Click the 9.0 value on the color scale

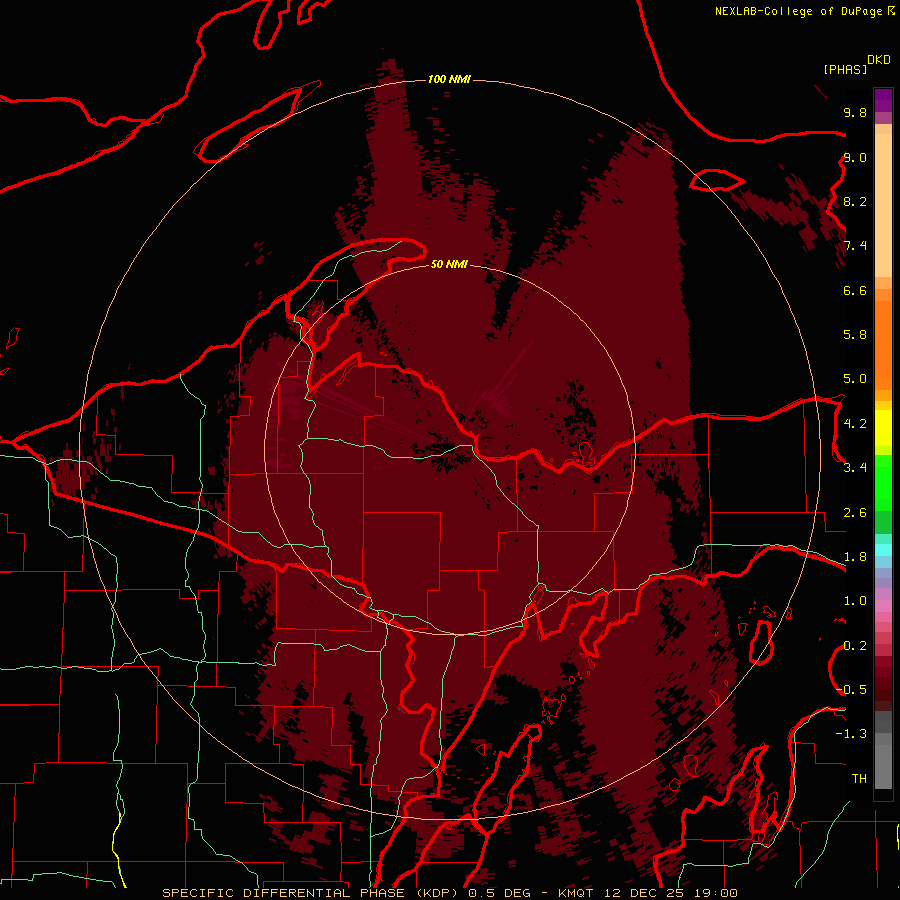click(855, 157)
